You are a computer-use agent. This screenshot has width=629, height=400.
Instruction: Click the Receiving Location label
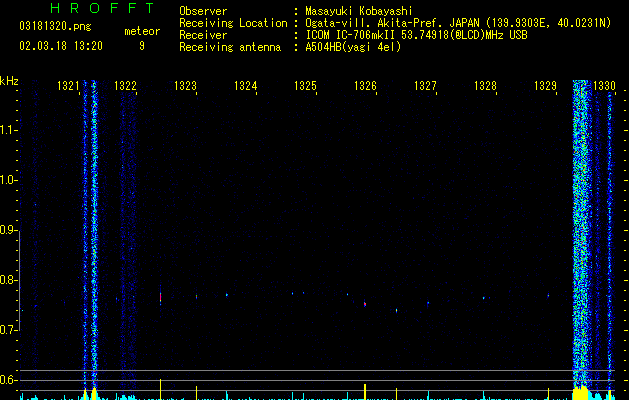(x=233, y=23)
